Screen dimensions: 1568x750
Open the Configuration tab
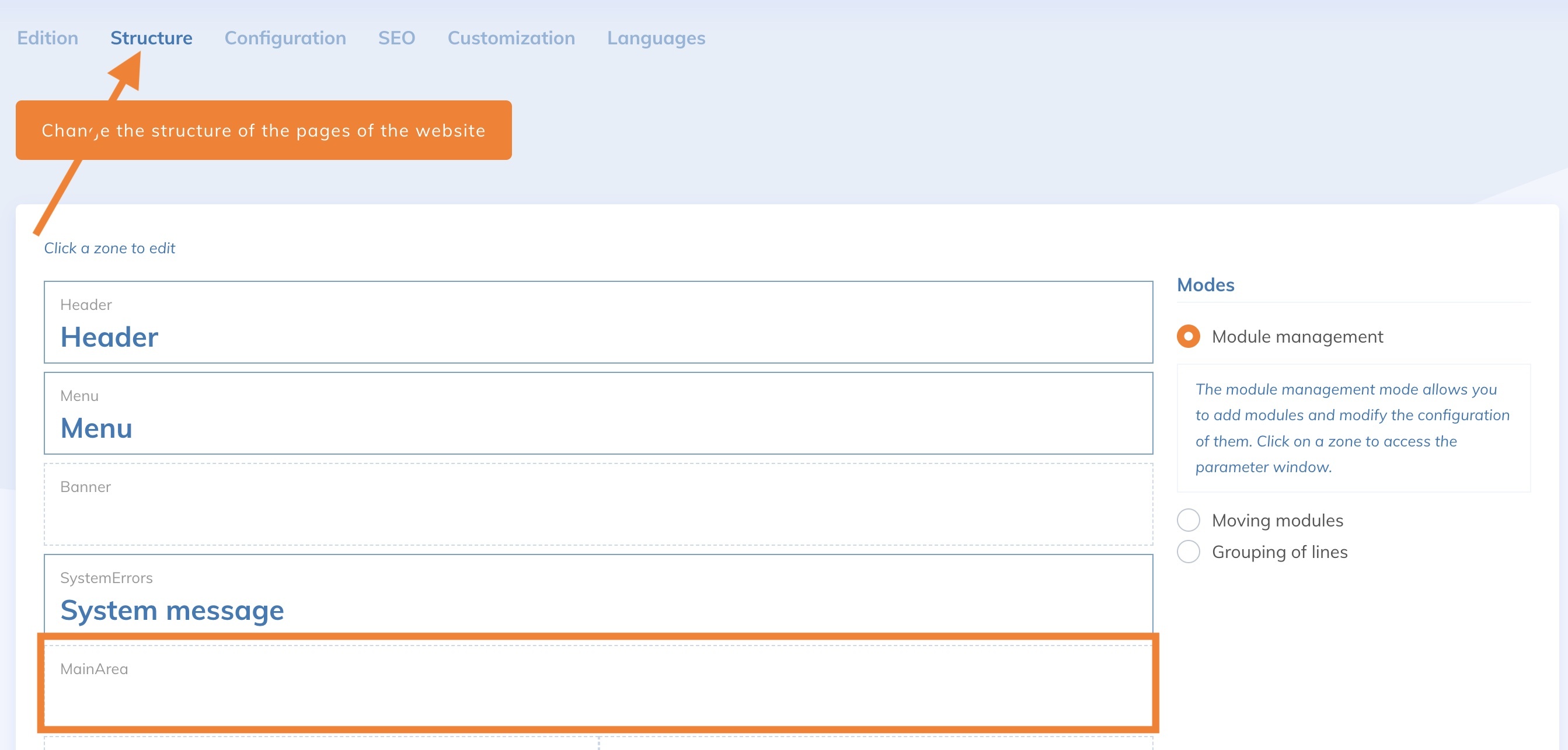tap(285, 38)
